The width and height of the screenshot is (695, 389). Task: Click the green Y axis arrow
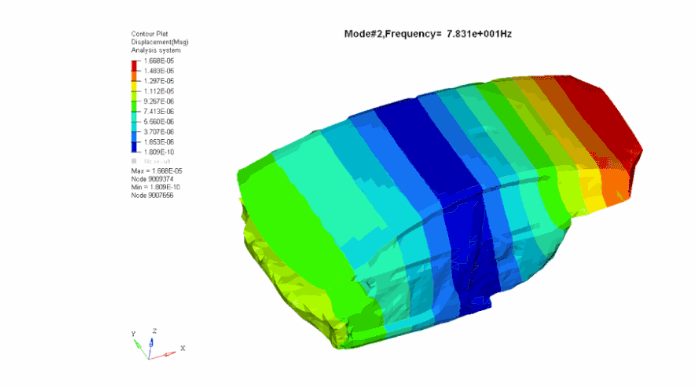click(141, 348)
